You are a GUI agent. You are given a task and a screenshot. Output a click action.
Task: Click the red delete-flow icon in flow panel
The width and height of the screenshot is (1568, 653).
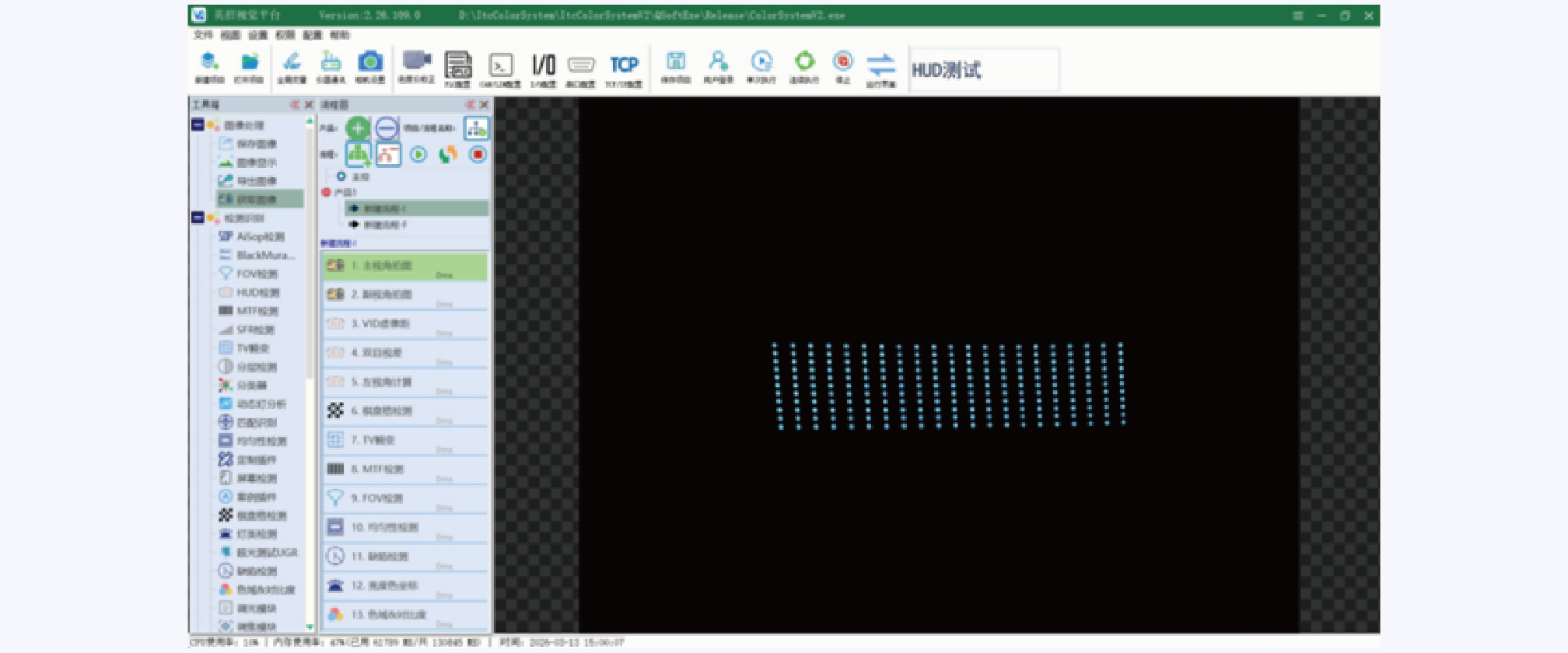click(388, 155)
